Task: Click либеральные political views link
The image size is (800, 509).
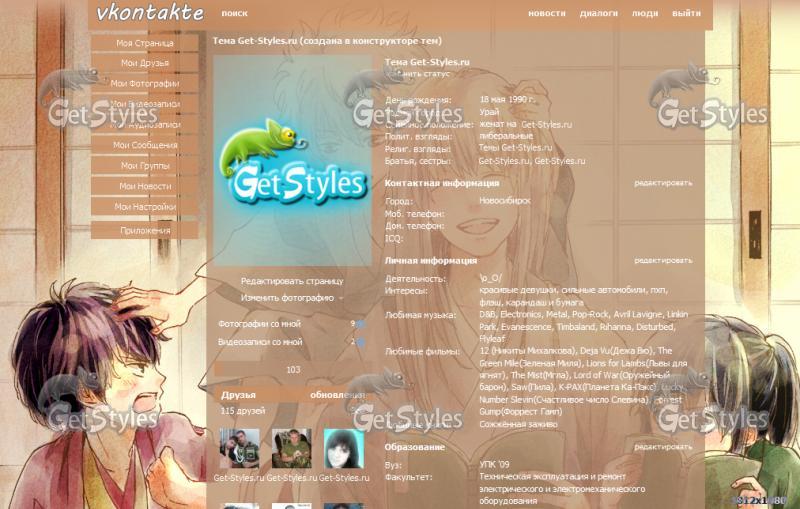Action: tap(506, 136)
